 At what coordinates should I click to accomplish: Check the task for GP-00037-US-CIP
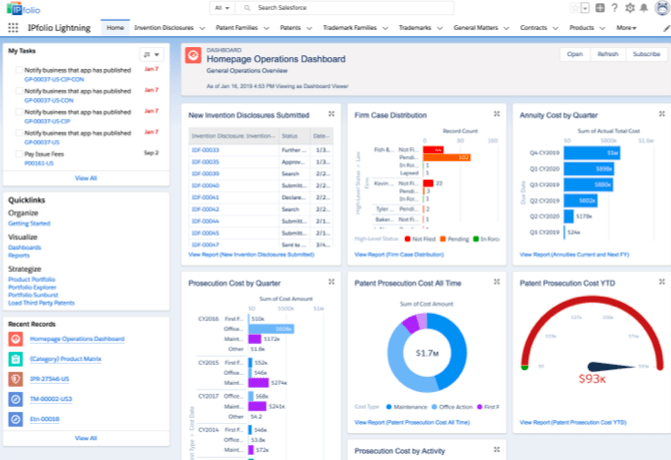(19, 112)
